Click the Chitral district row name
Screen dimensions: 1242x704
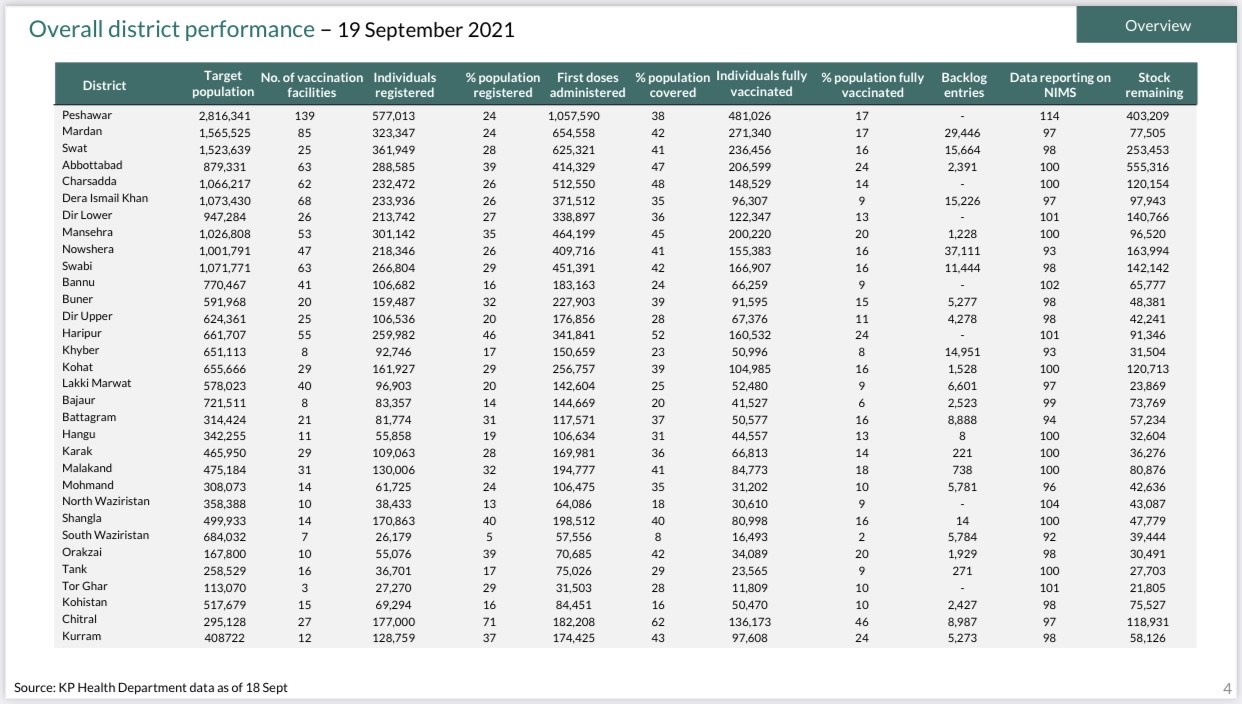(81, 619)
